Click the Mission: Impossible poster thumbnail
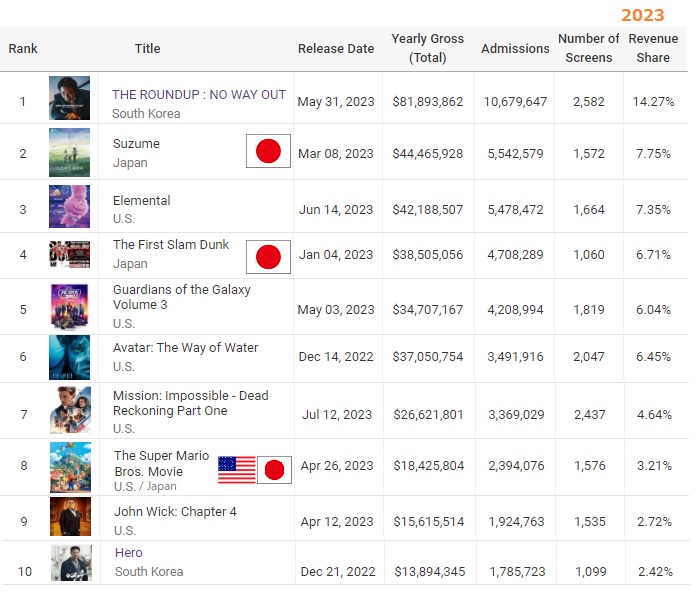This screenshot has height=592, width=697. point(70,410)
